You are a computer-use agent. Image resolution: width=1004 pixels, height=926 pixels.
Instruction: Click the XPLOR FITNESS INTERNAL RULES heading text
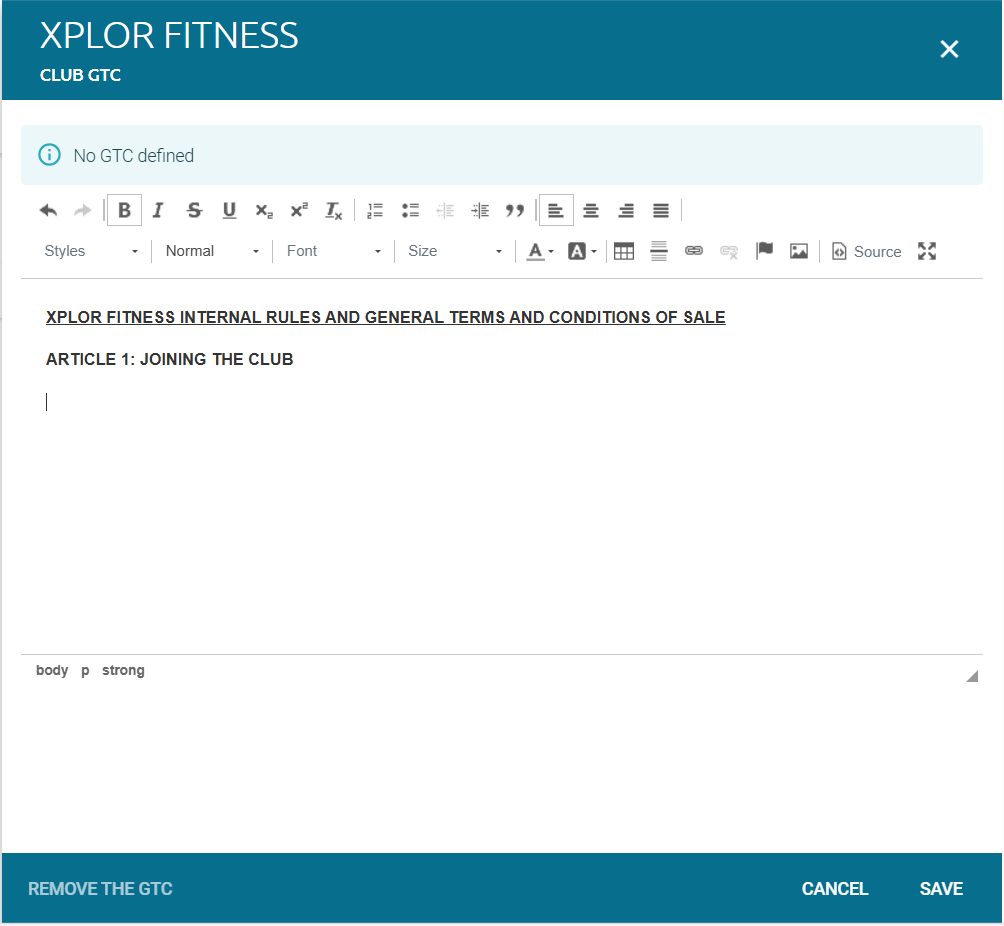[x=385, y=317]
